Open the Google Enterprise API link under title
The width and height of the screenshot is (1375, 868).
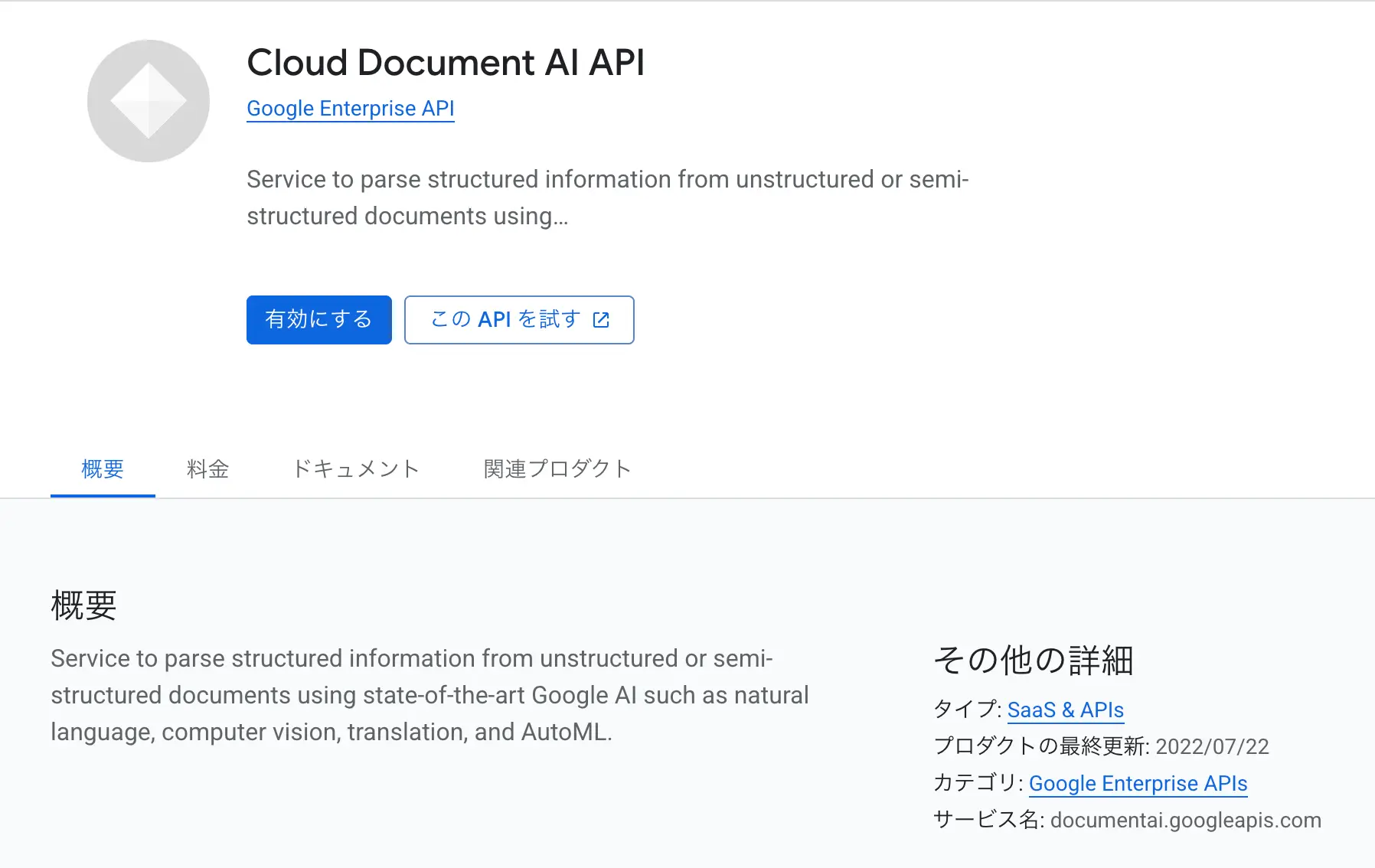[350, 109]
